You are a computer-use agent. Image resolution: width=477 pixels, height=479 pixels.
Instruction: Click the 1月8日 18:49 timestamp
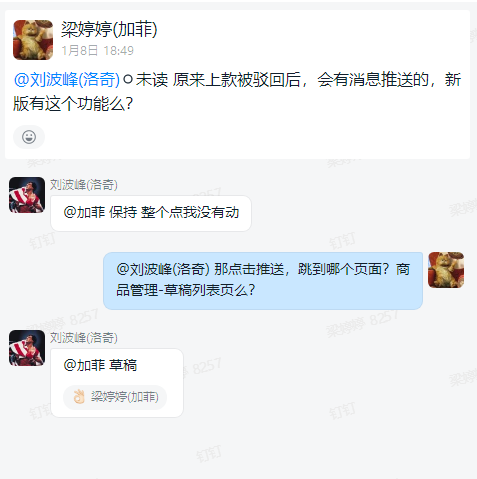coord(97,51)
